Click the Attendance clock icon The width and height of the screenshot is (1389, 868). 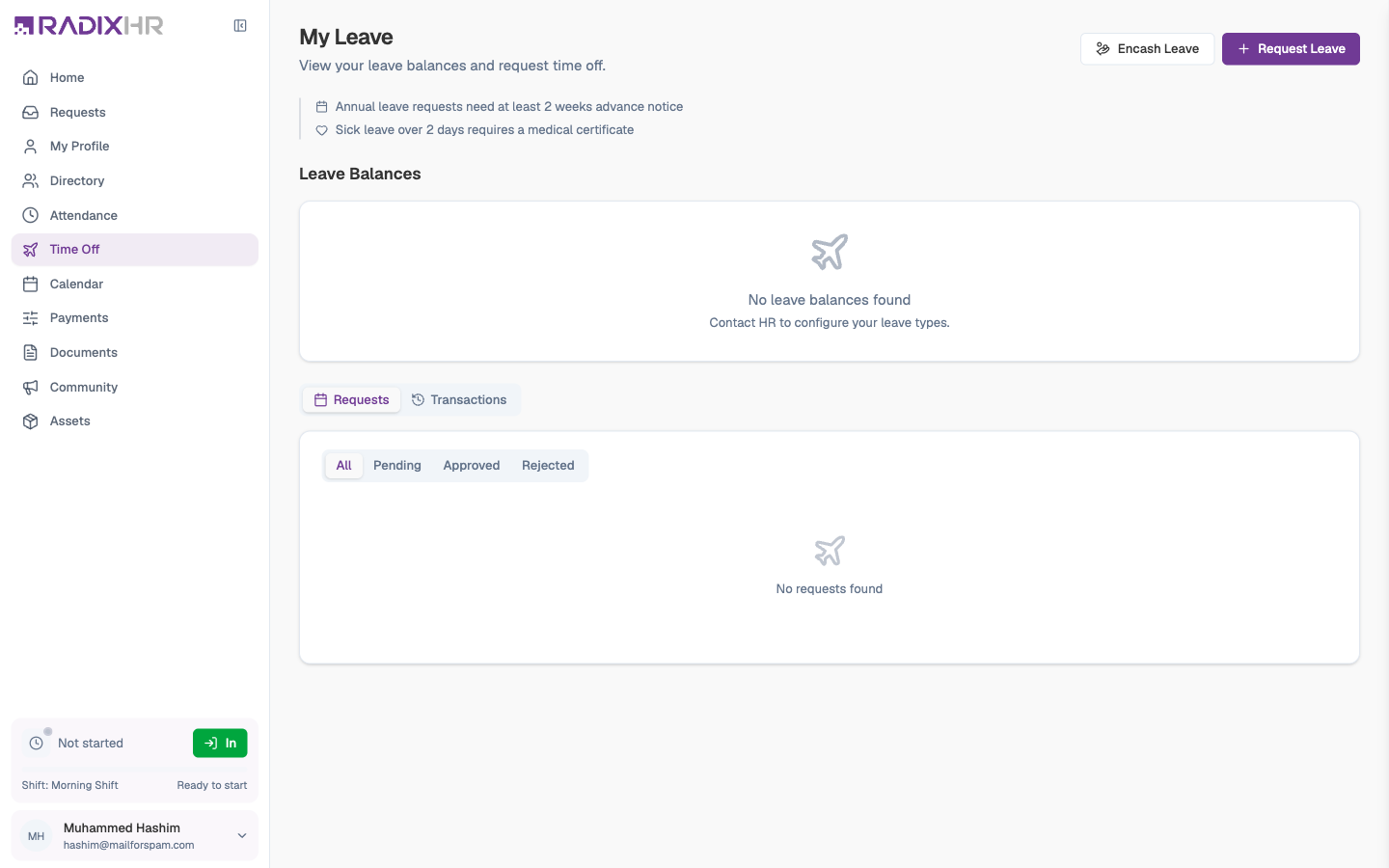click(31, 215)
